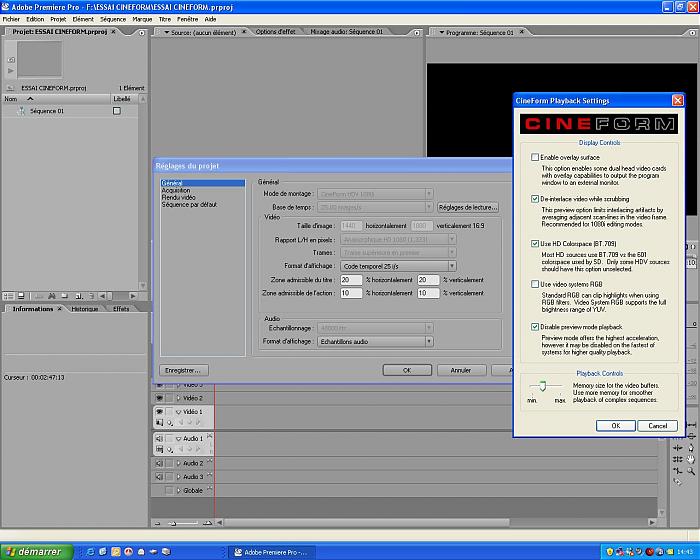
Task: Open the Echantillons audio dropdown
Action: point(375,342)
